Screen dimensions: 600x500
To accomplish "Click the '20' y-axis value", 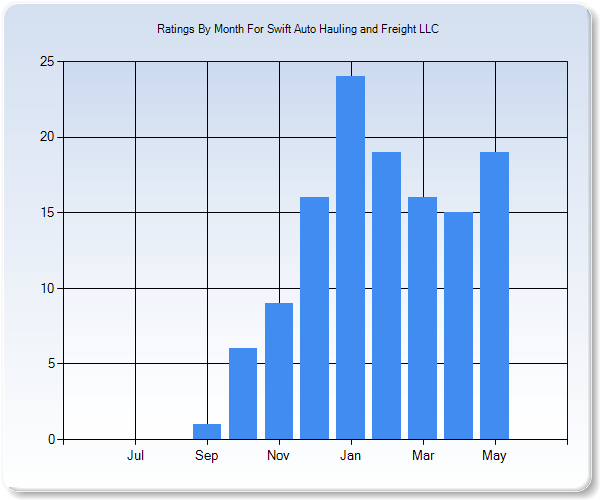I will (x=47, y=137).
